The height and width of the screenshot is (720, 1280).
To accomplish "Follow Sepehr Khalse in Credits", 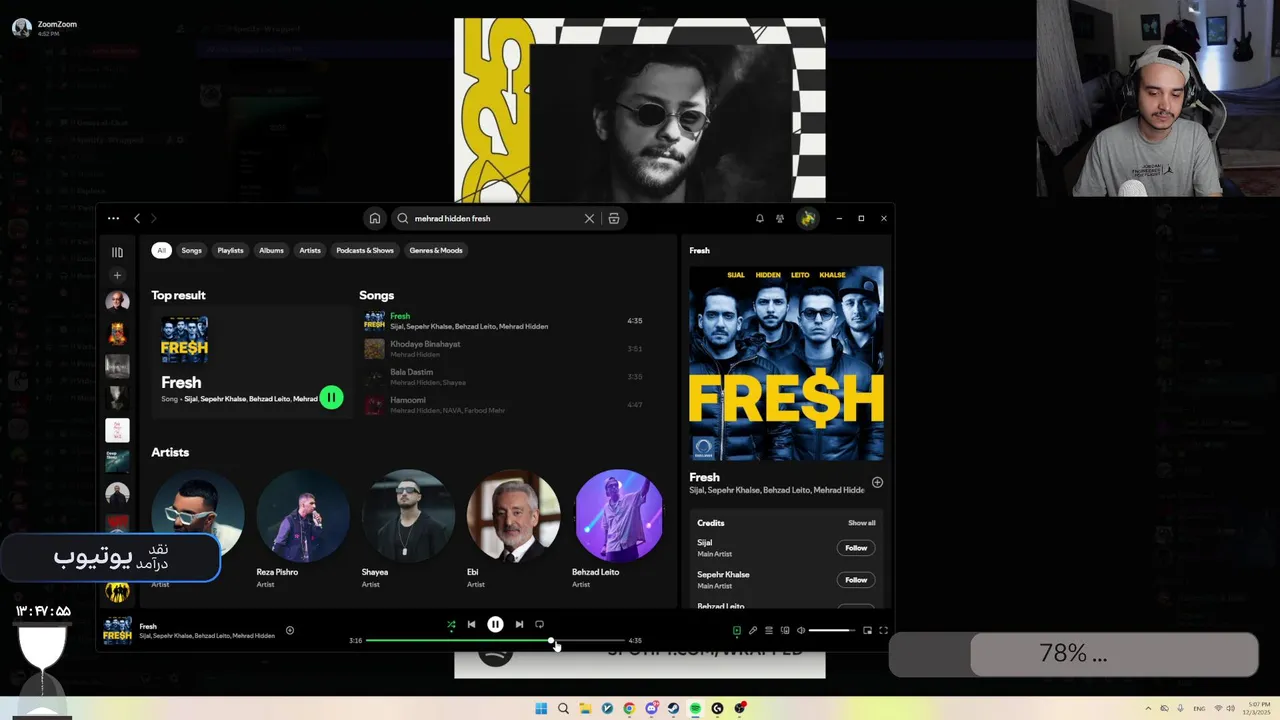I will click(x=856, y=580).
